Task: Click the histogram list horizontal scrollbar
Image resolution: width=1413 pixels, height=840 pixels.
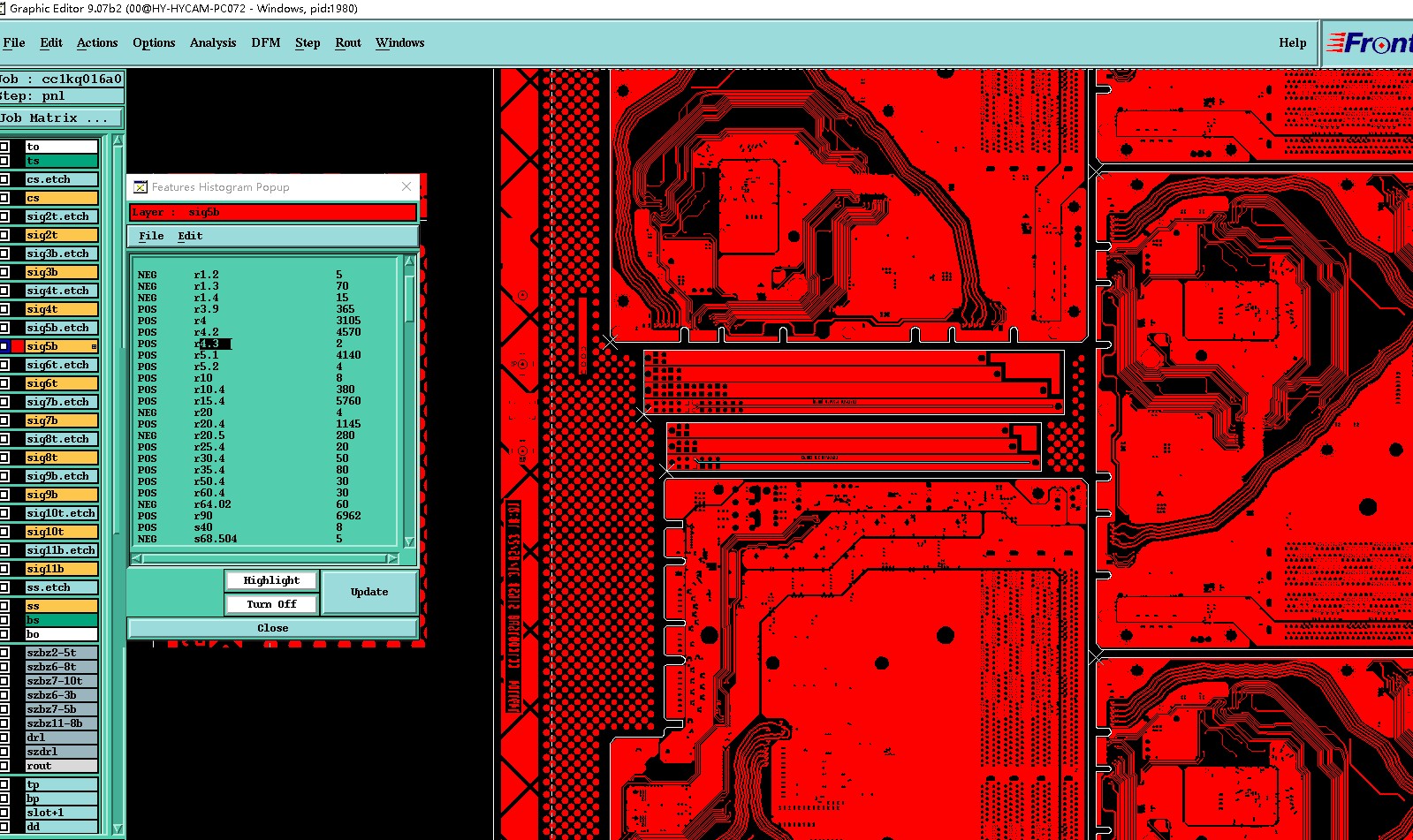Action: [x=264, y=558]
